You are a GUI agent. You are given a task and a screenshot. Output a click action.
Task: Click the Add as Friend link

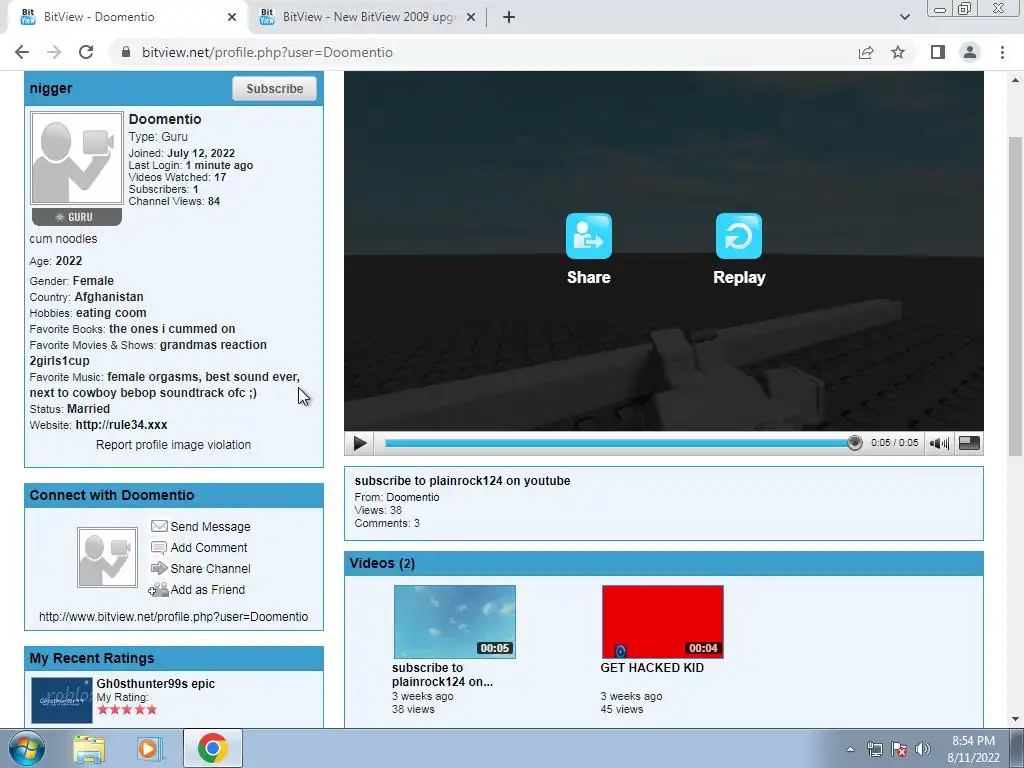pyautogui.click(x=208, y=589)
